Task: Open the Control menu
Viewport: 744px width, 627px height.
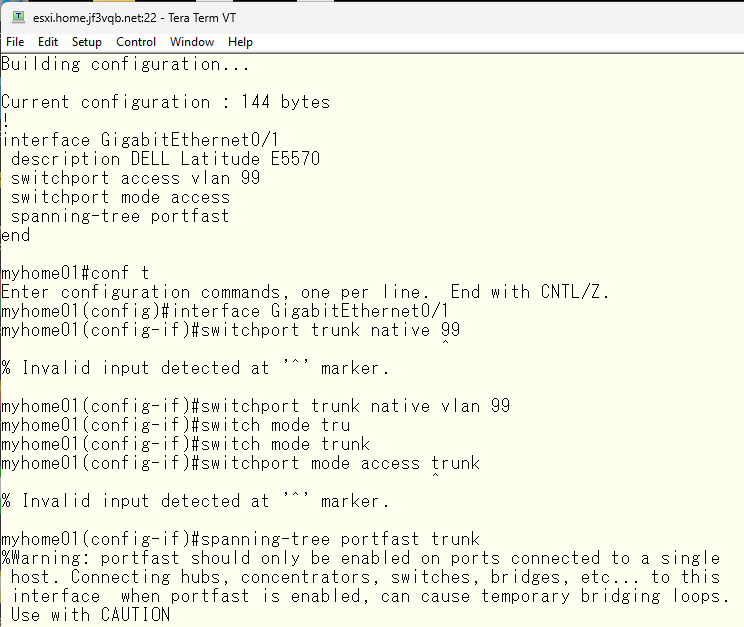Action: click(136, 42)
